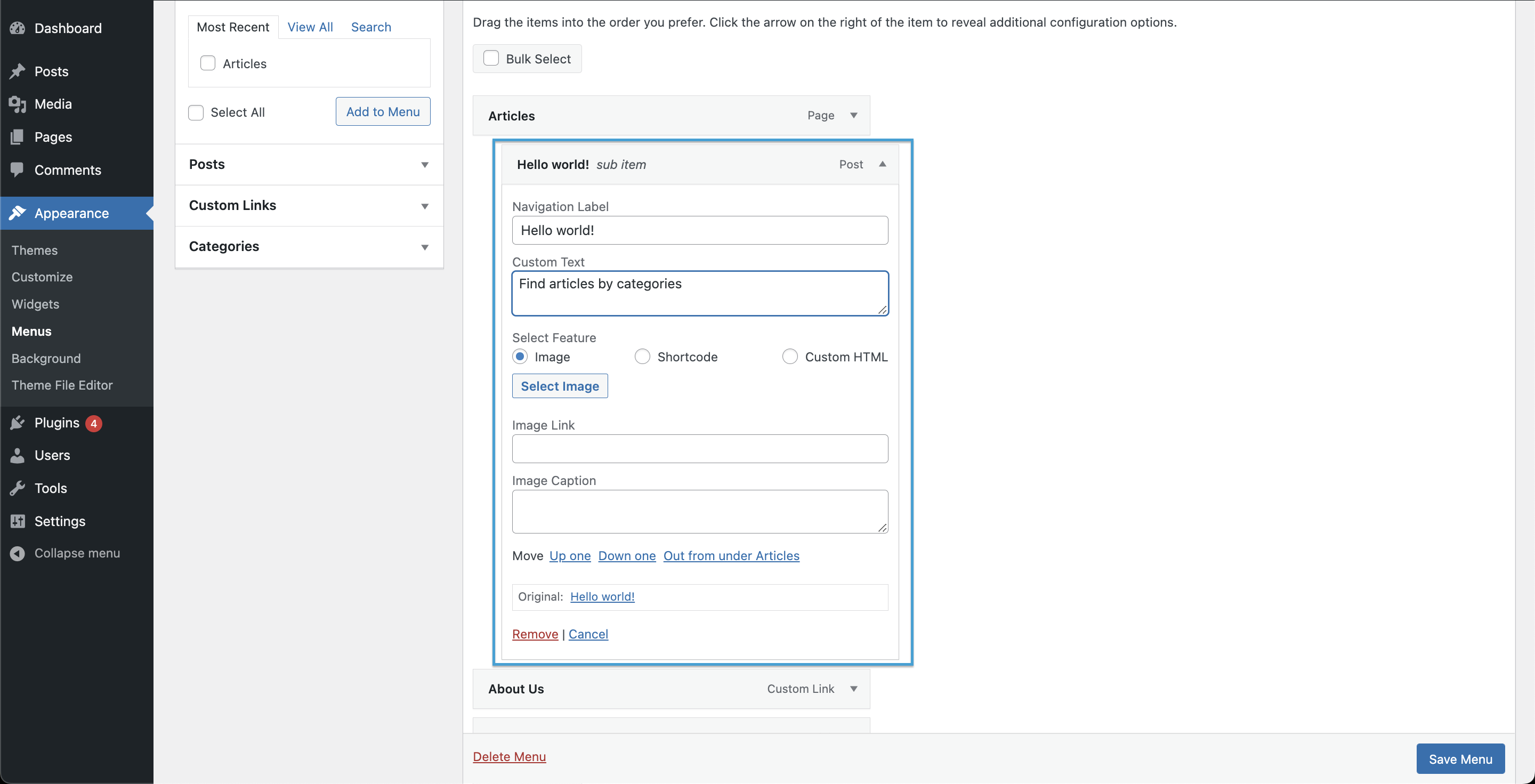Click Out from under Articles link
1535x784 pixels.
(x=731, y=556)
